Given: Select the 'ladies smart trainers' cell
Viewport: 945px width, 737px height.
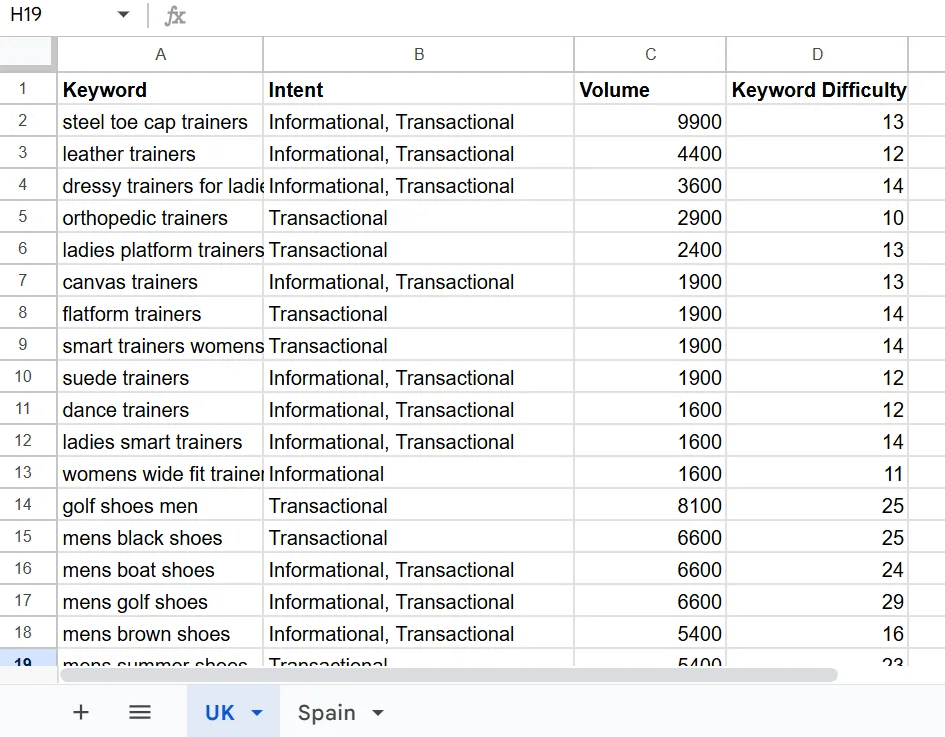Looking at the screenshot, I should pyautogui.click(x=160, y=441).
